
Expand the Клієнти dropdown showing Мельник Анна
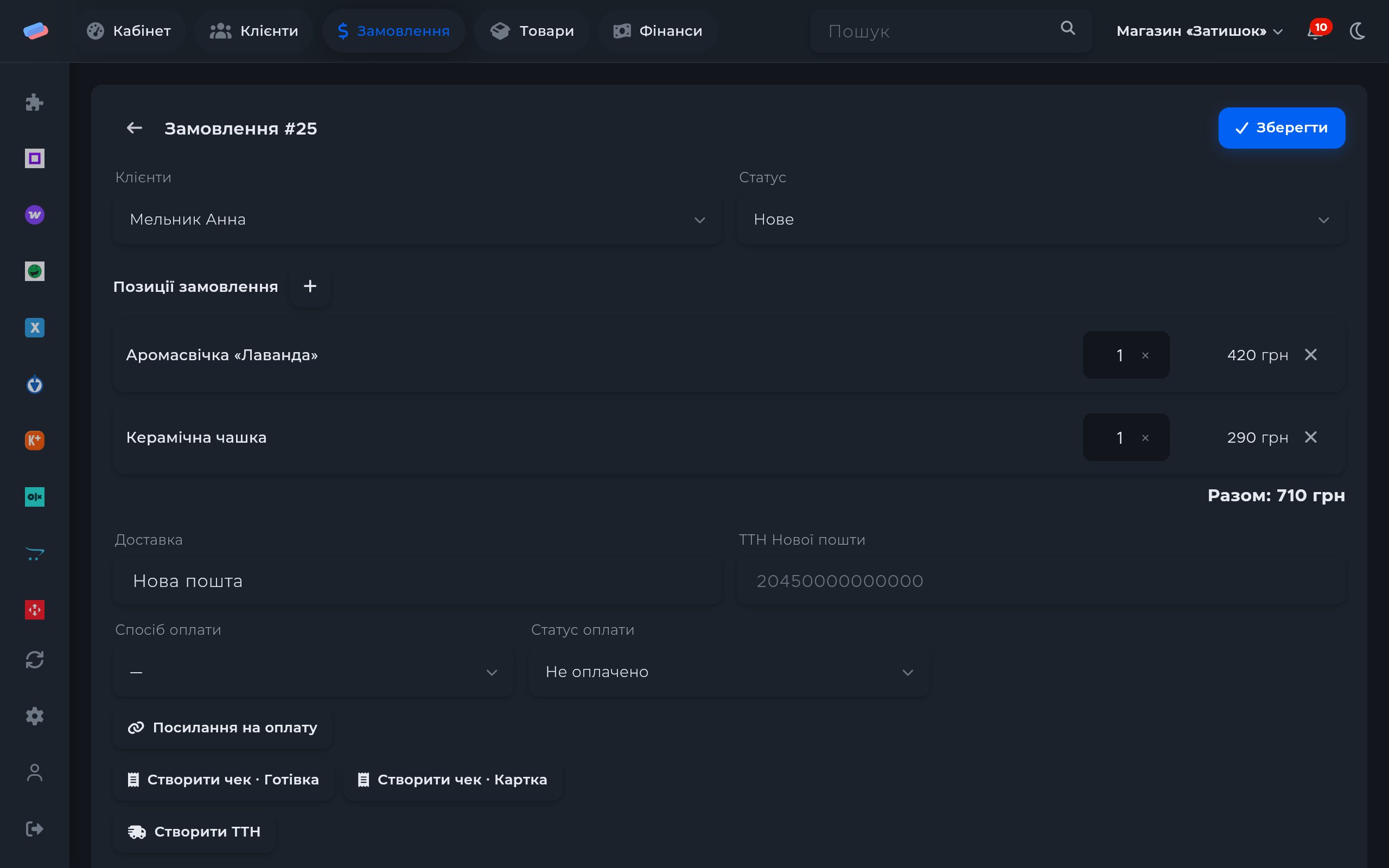point(417,220)
